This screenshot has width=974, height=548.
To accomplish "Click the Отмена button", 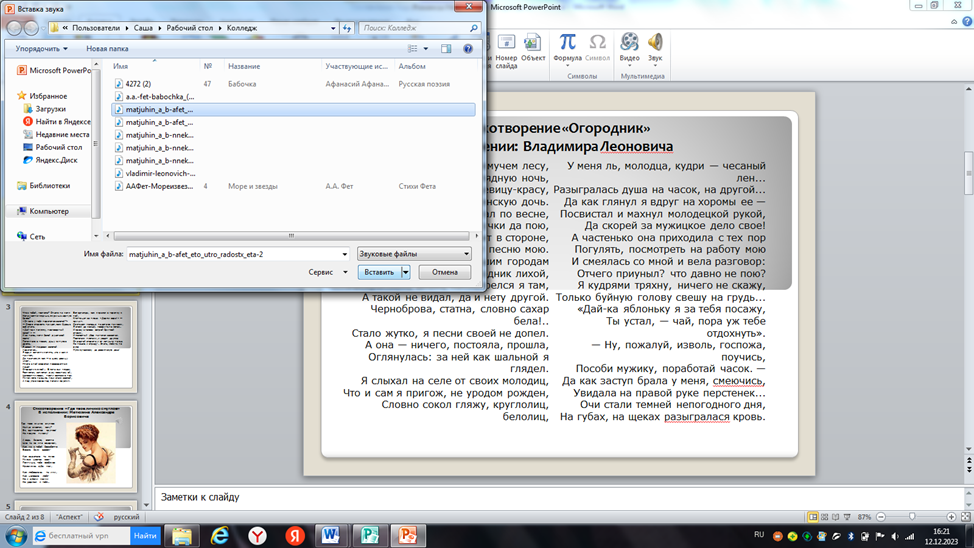I will [x=444, y=272].
